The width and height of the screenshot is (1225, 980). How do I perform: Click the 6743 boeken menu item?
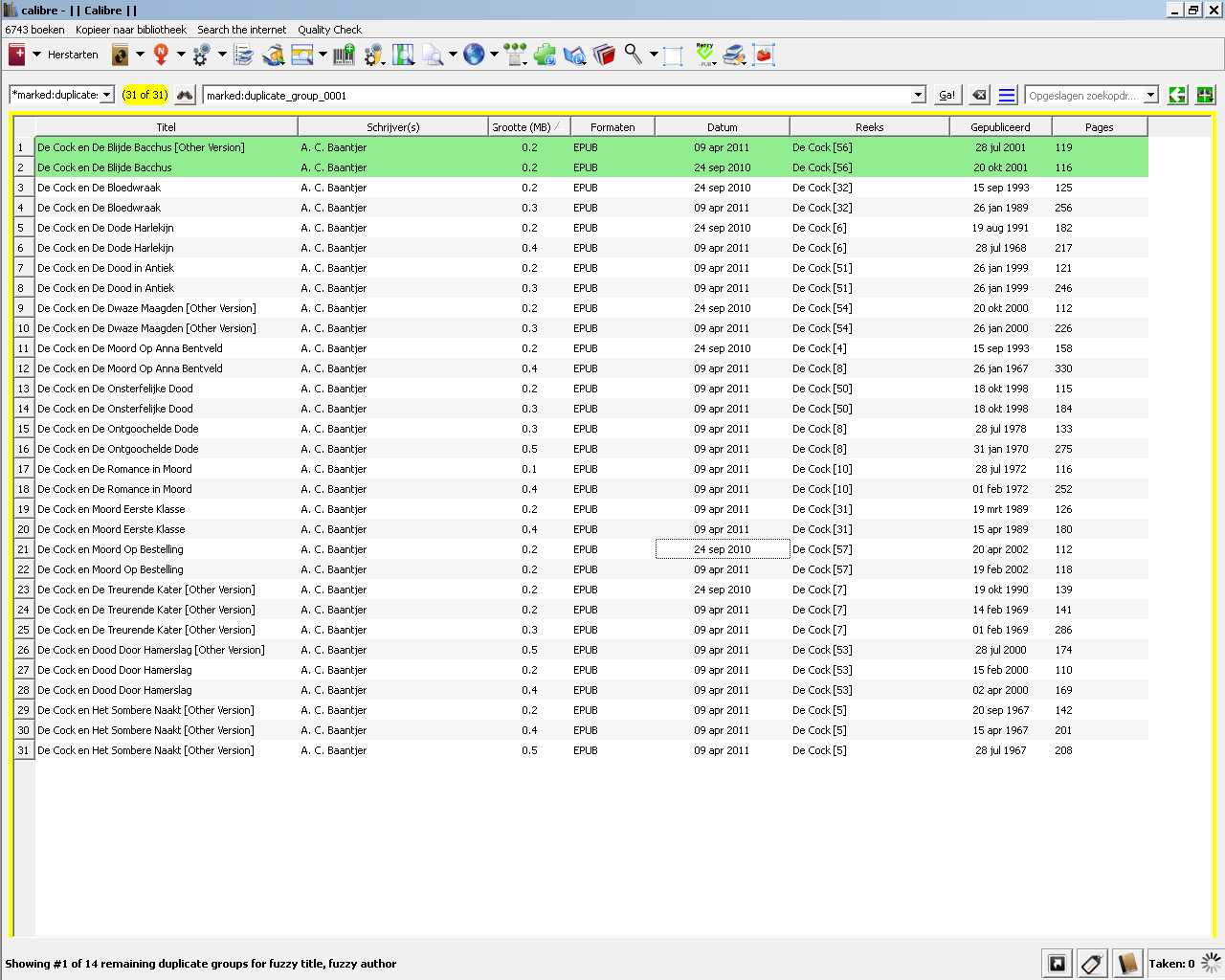click(34, 30)
